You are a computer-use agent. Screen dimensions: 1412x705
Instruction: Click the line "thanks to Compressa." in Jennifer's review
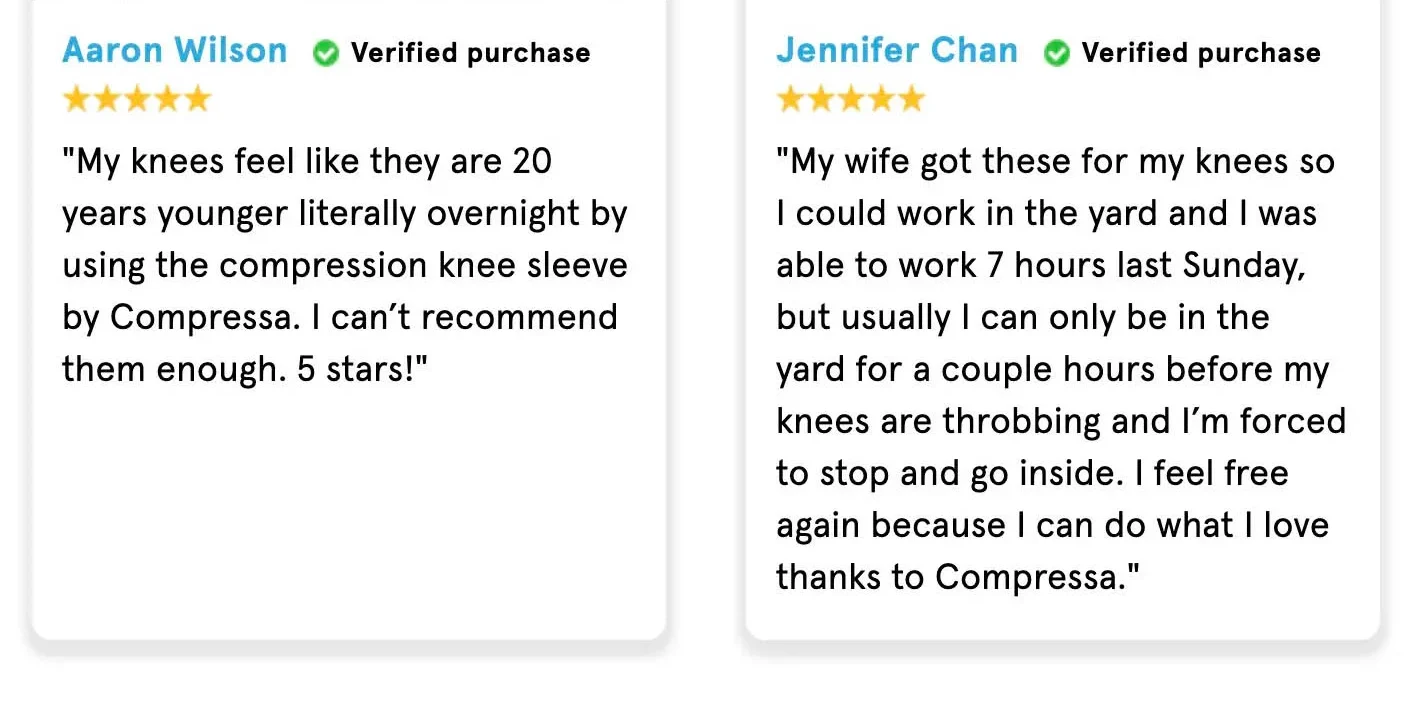click(958, 577)
